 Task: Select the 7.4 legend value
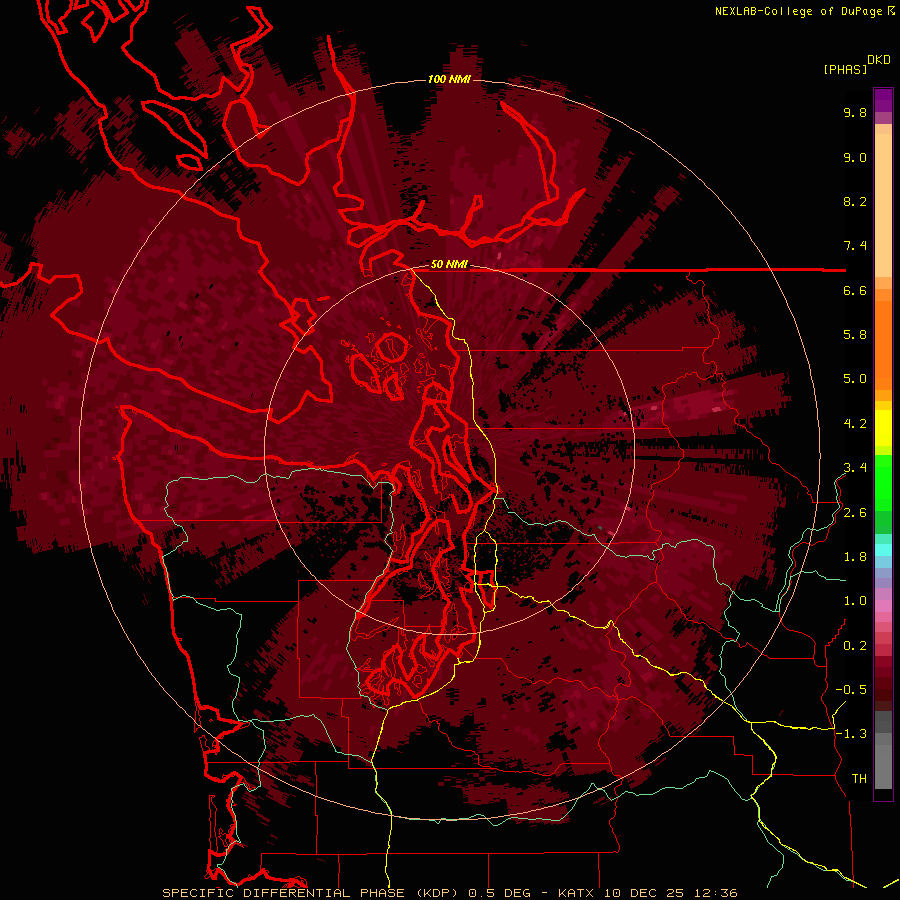click(x=855, y=246)
